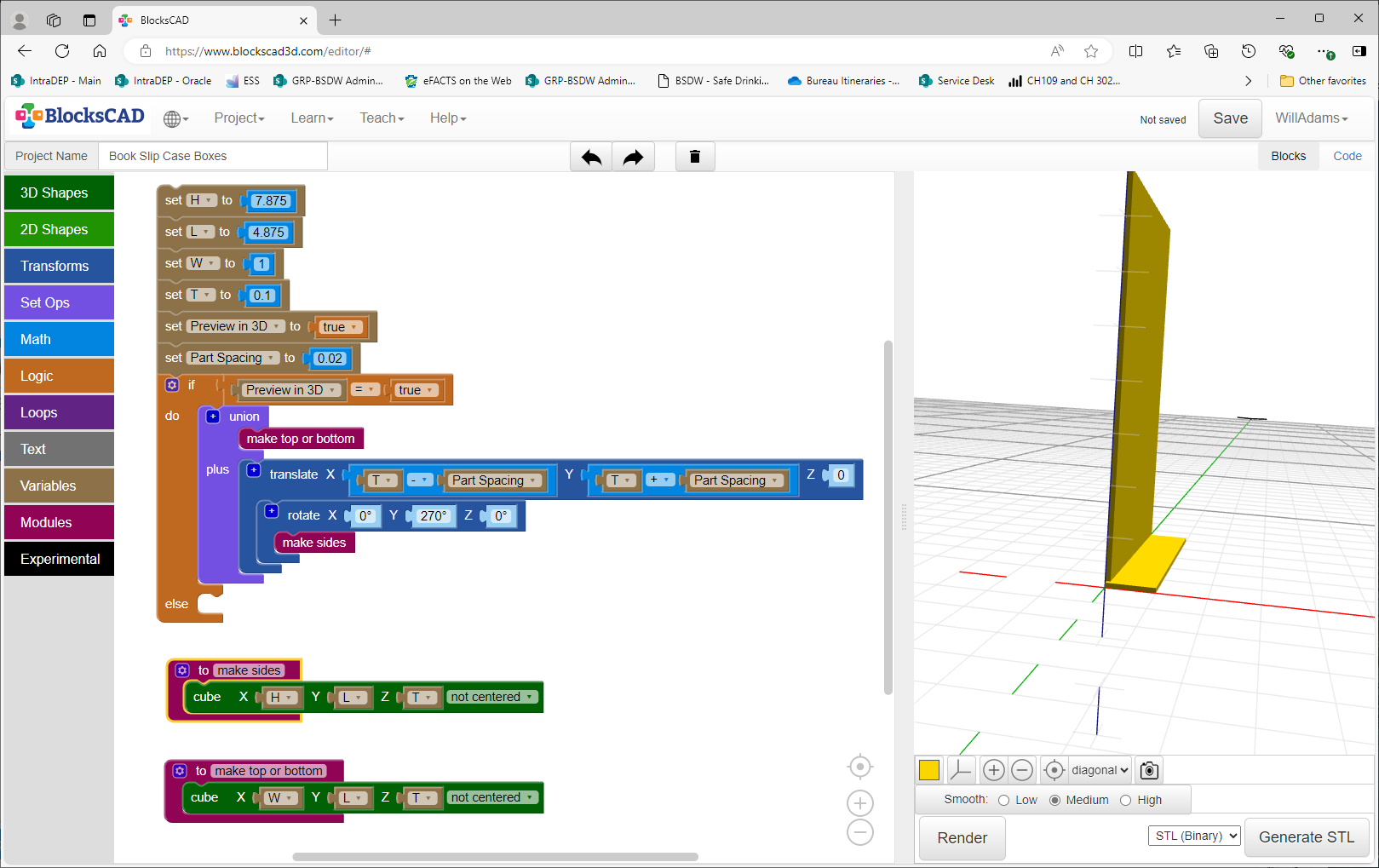Take a picture with camera icon
Viewport: 1379px width, 868px height.
click(1149, 770)
